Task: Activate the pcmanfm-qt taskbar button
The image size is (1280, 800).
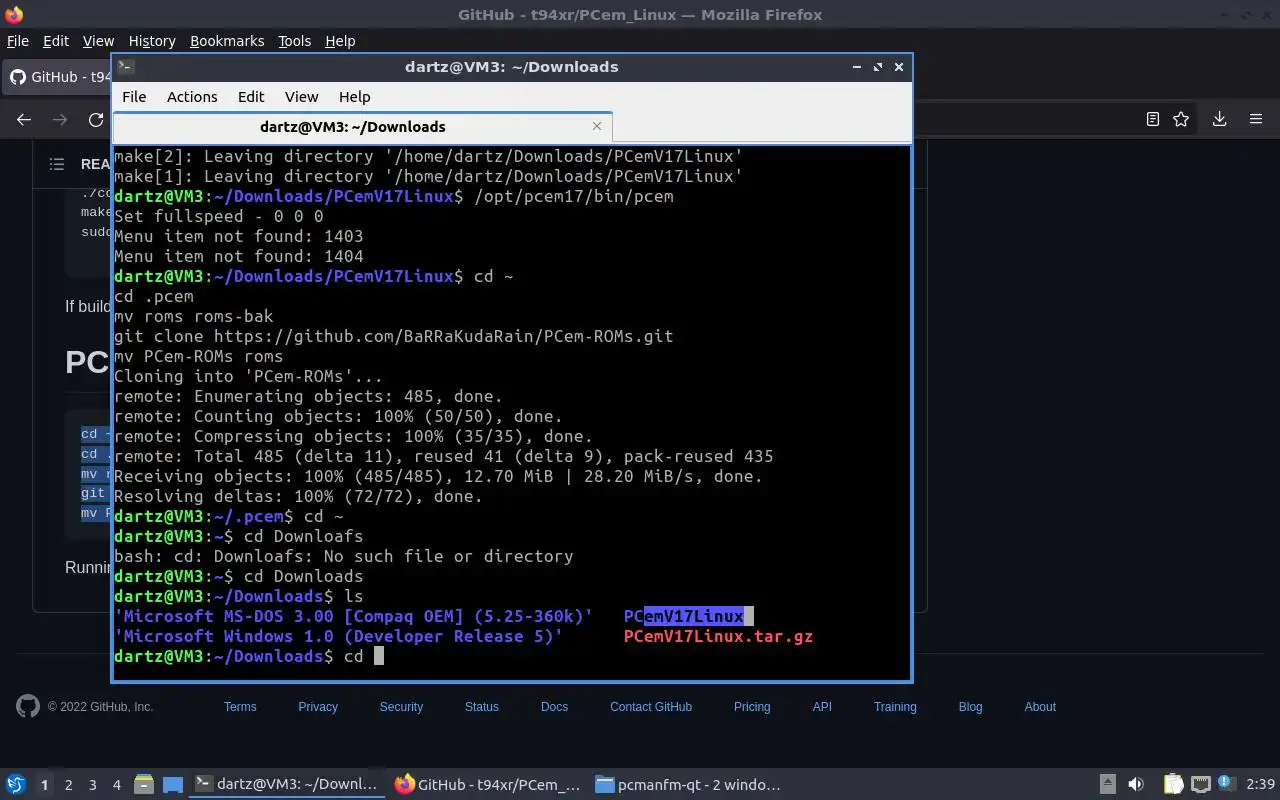Action: [688, 785]
